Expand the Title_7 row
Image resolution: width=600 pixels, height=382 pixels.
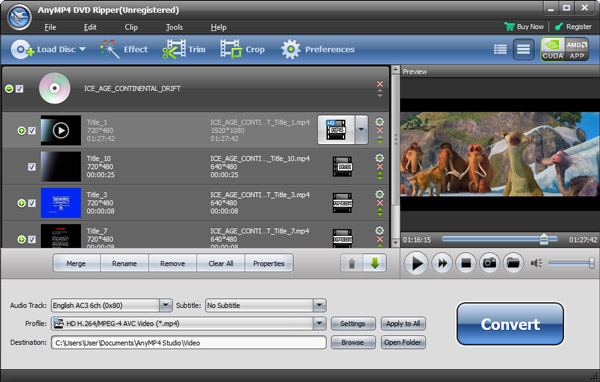click(x=21, y=240)
